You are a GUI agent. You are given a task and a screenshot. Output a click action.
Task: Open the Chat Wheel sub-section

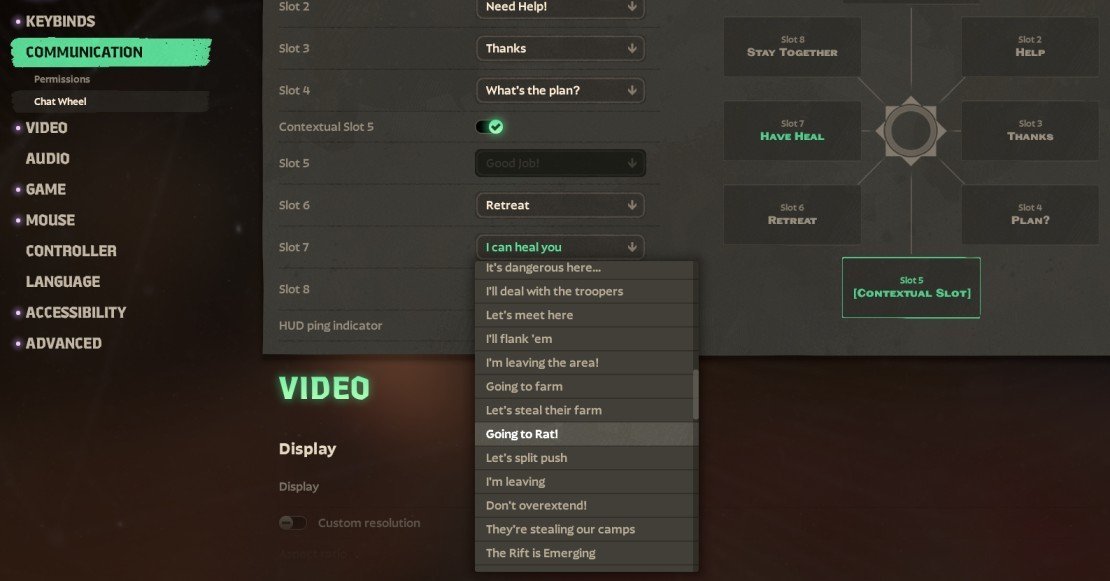point(110,101)
